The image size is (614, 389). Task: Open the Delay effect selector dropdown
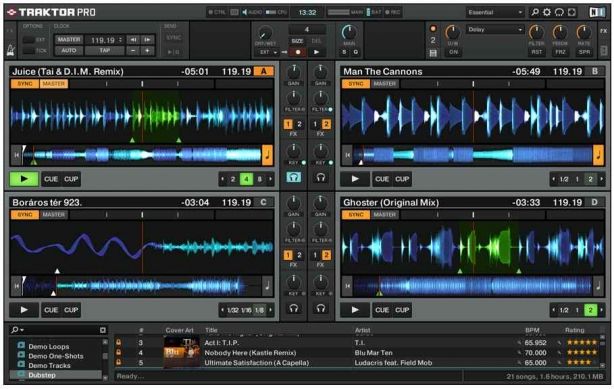point(495,29)
